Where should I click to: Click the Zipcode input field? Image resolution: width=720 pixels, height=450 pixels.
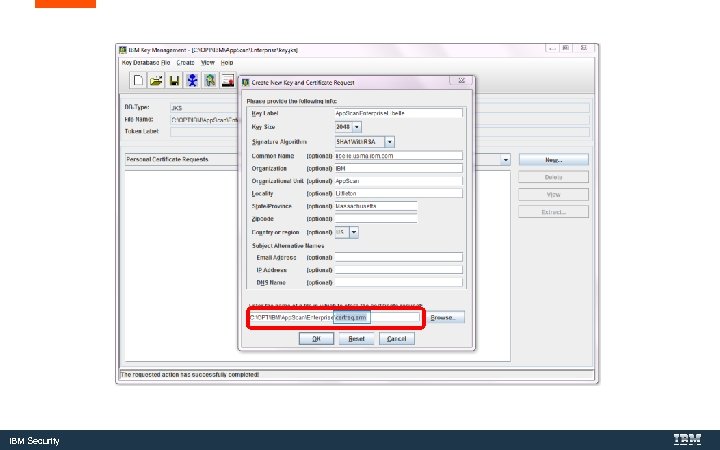[x=376, y=219]
